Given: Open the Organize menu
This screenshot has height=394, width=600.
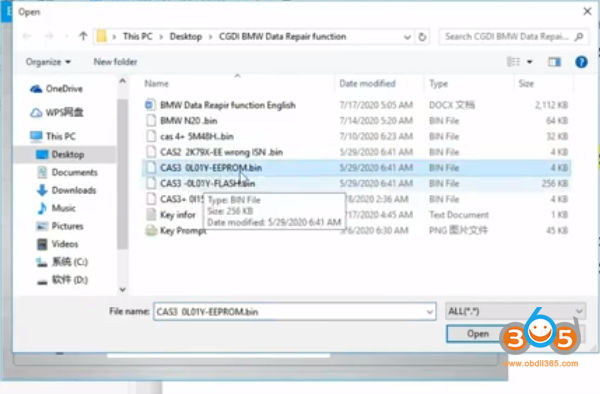Looking at the screenshot, I should click(48, 62).
